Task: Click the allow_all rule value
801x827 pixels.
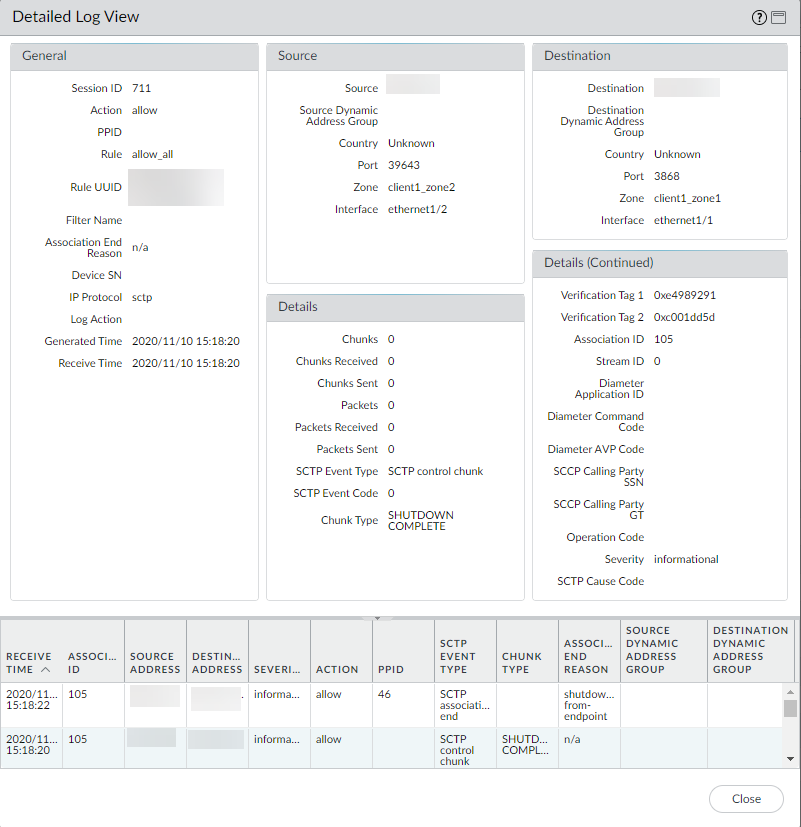Action: [152, 155]
